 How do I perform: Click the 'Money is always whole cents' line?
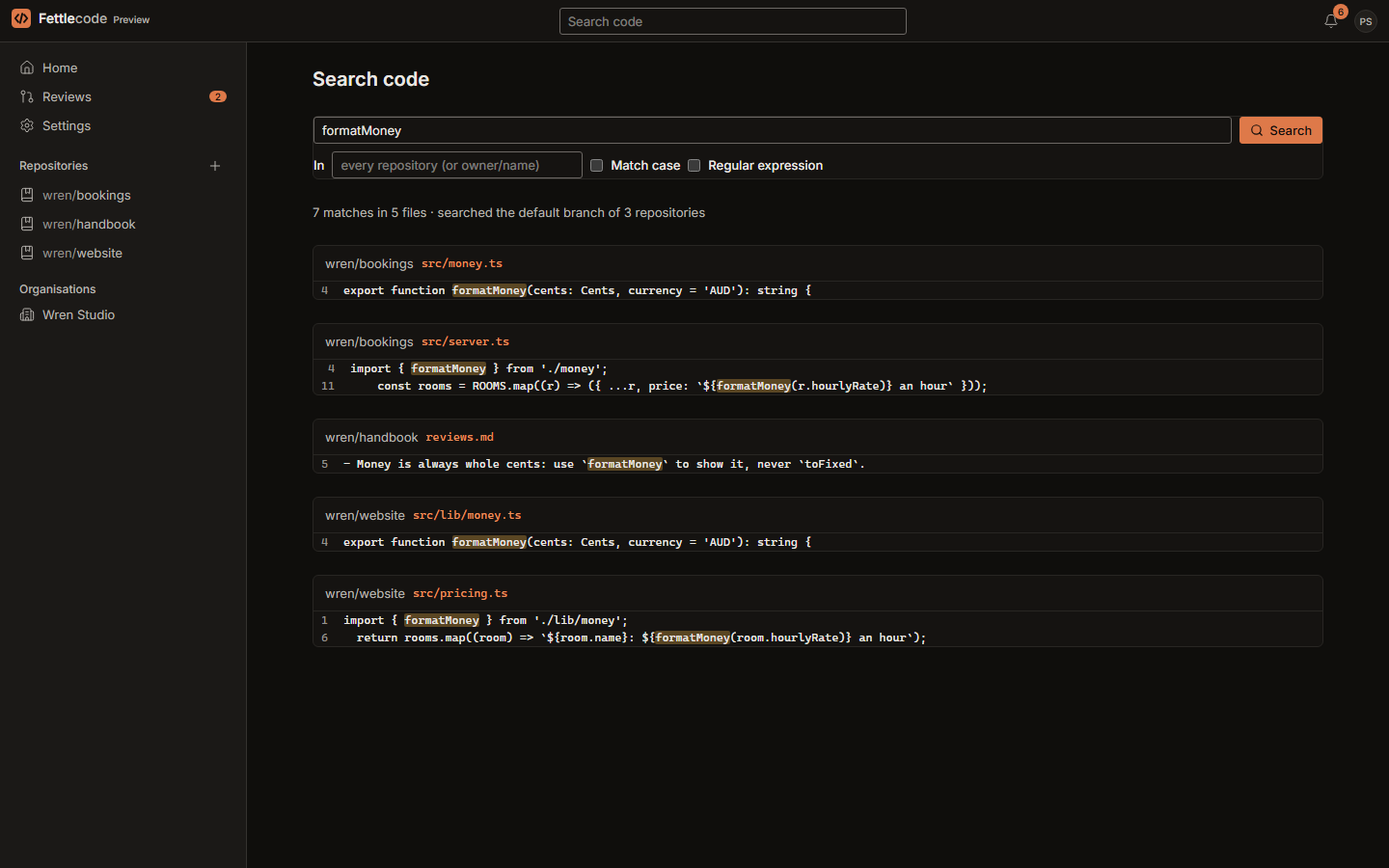coord(818,464)
